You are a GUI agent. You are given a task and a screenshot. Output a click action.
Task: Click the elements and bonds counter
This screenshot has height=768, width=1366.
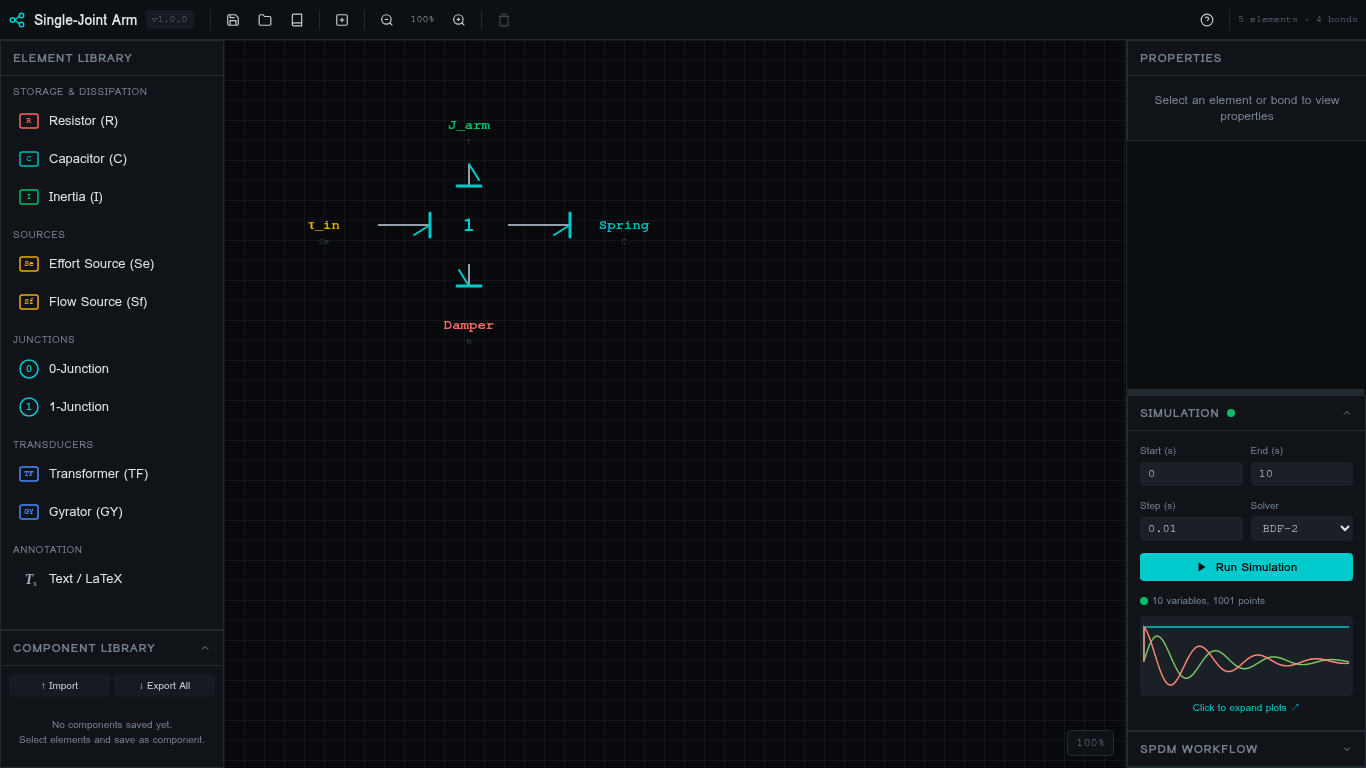pyautogui.click(x=1298, y=20)
